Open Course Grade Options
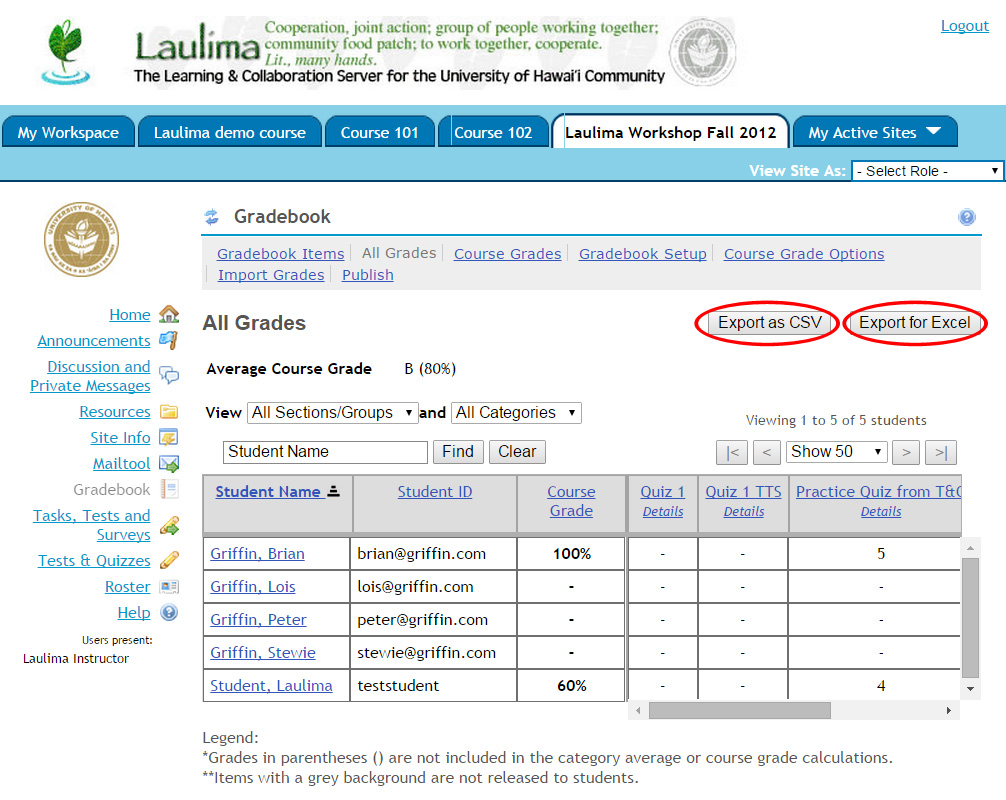 tap(804, 253)
